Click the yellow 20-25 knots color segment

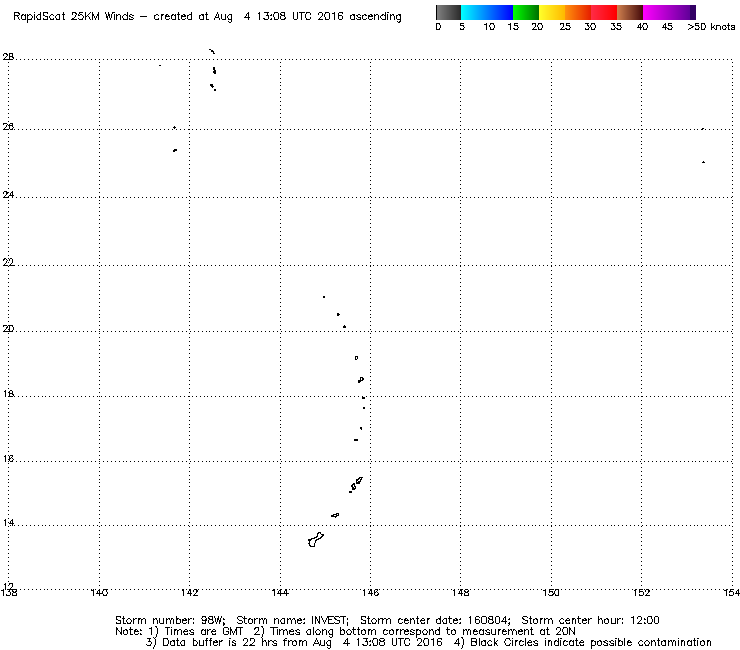click(x=552, y=12)
